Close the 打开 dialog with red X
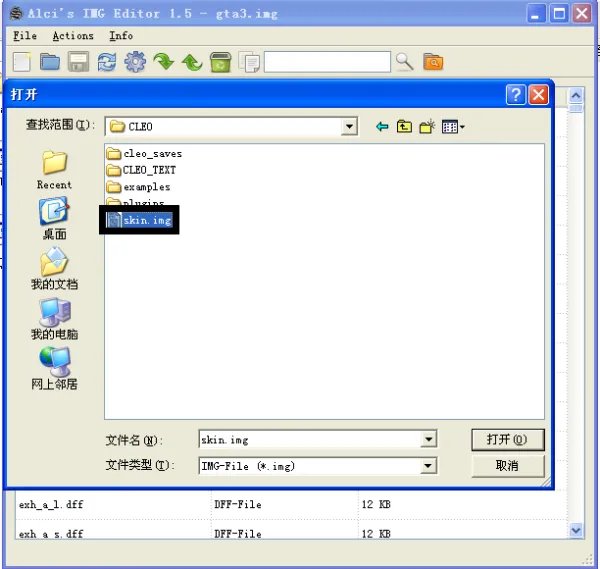This screenshot has width=600, height=569. pyautogui.click(x=538, y=95)
